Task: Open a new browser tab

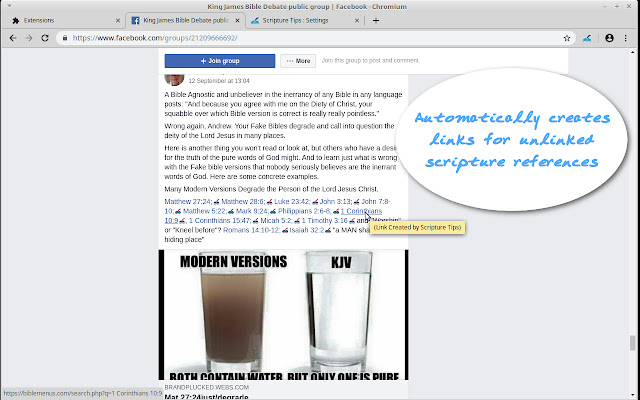Action: [376, 20]
